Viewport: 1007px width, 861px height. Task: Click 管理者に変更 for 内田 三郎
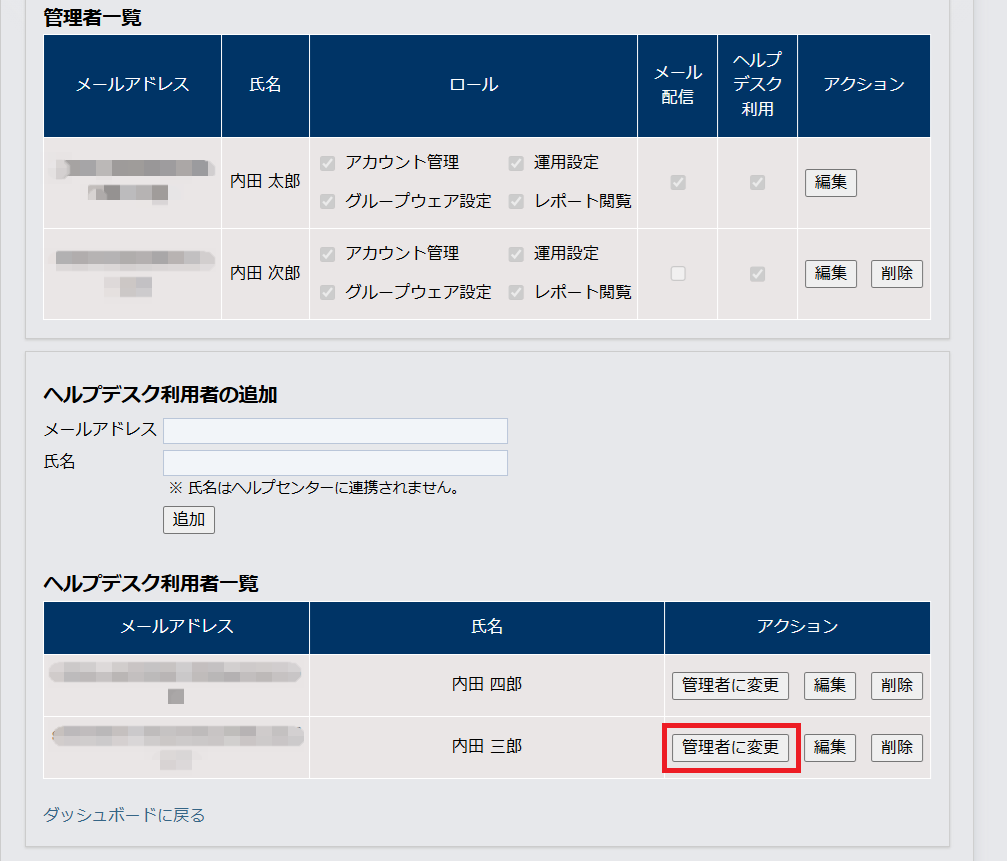point(730,747)
